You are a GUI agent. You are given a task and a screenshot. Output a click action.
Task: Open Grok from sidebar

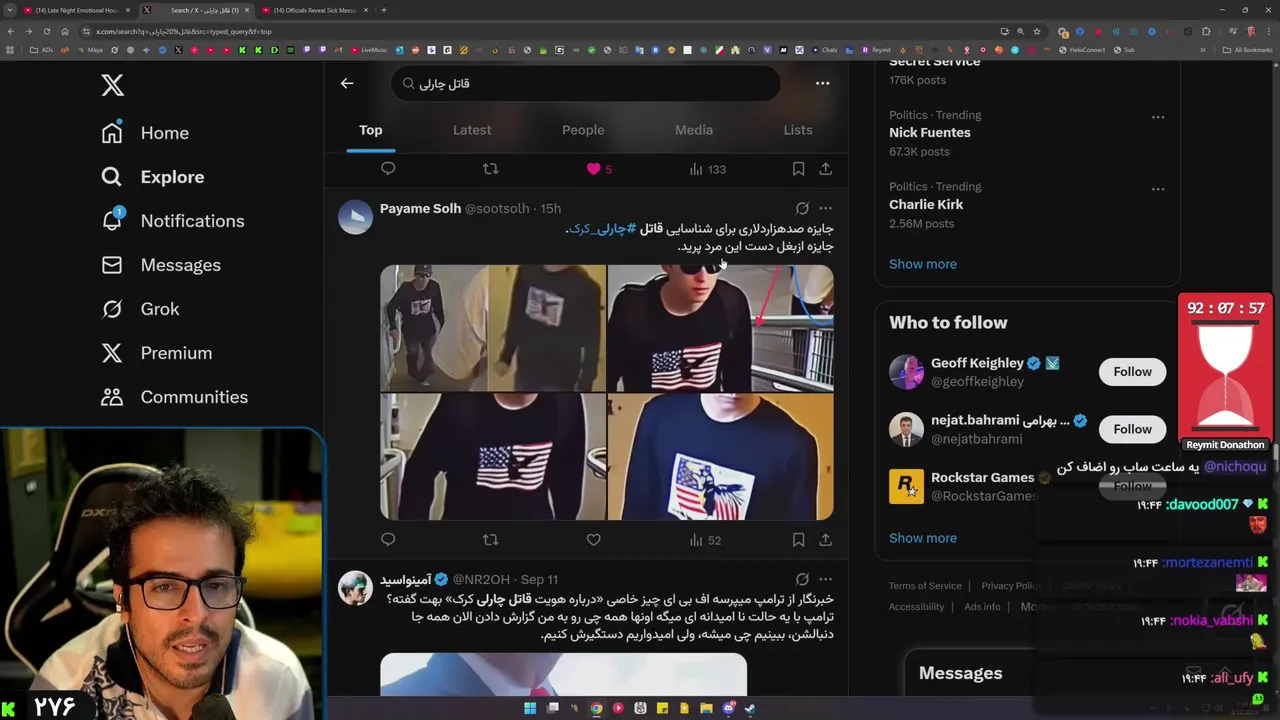point(140,309)
